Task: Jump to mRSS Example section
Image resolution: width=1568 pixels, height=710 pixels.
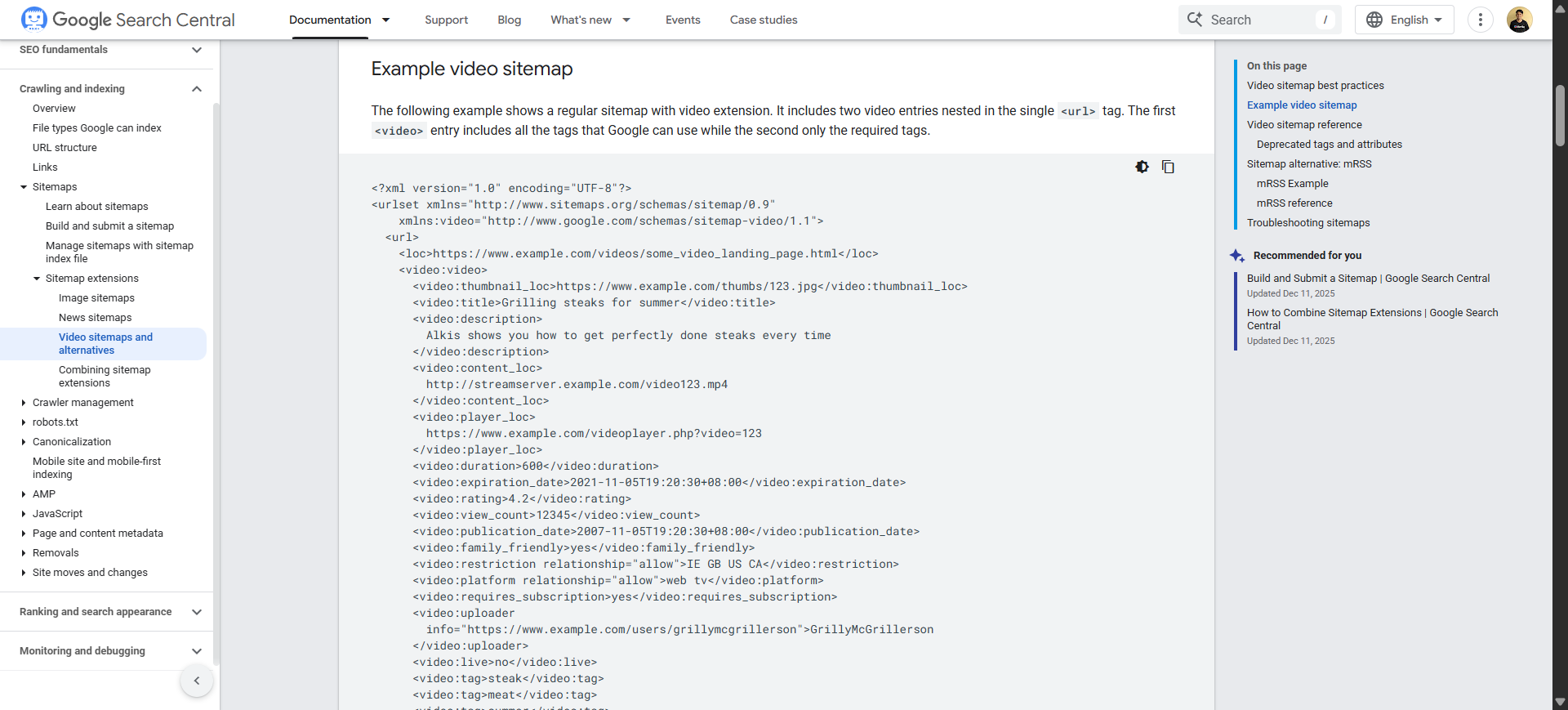Action: point(1292,184)
